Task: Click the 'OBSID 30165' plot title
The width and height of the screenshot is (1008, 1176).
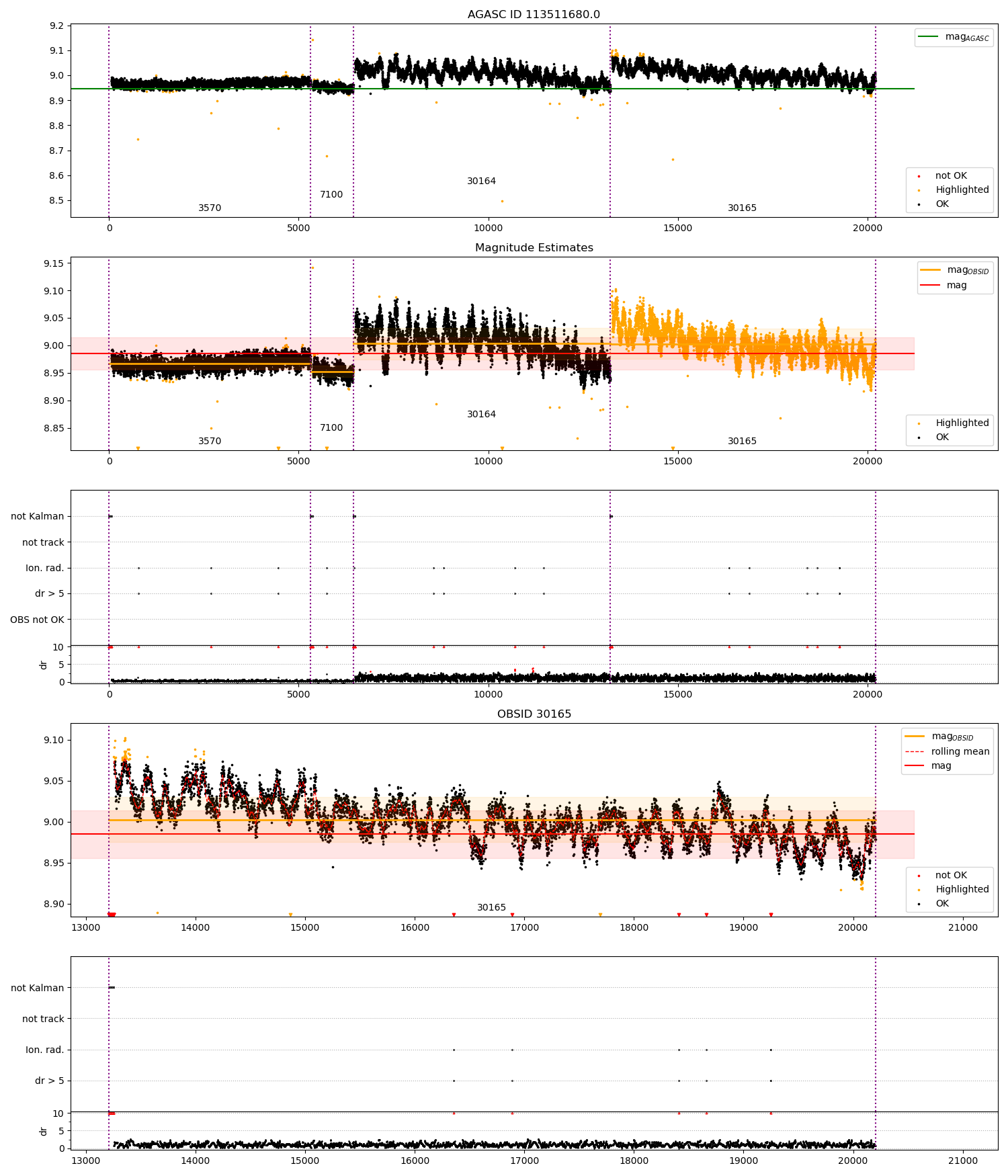Action: click(x=534, y=714)
